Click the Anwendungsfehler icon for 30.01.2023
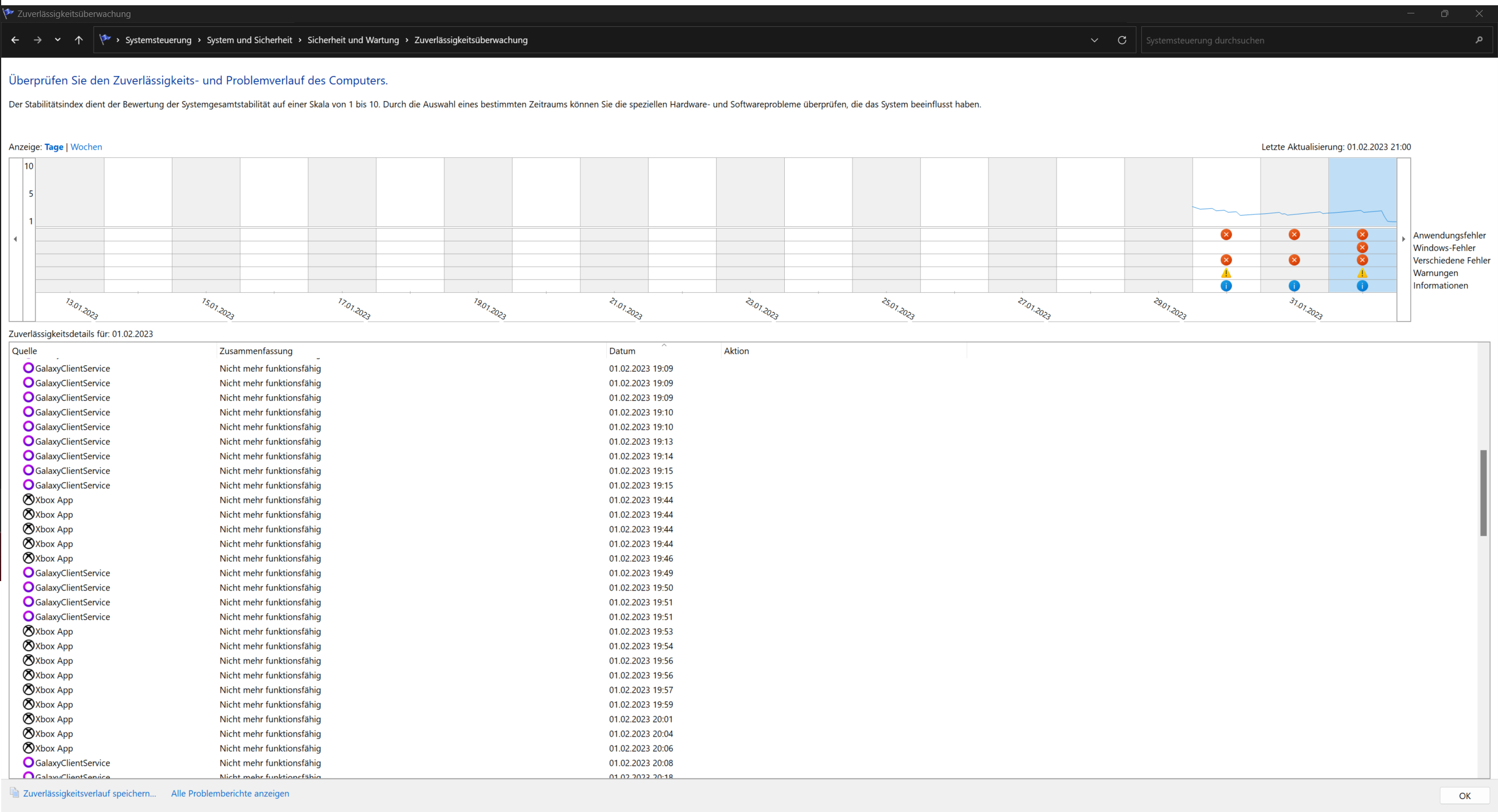Viewport: 1498px width, 812px height. (1226, 234)
